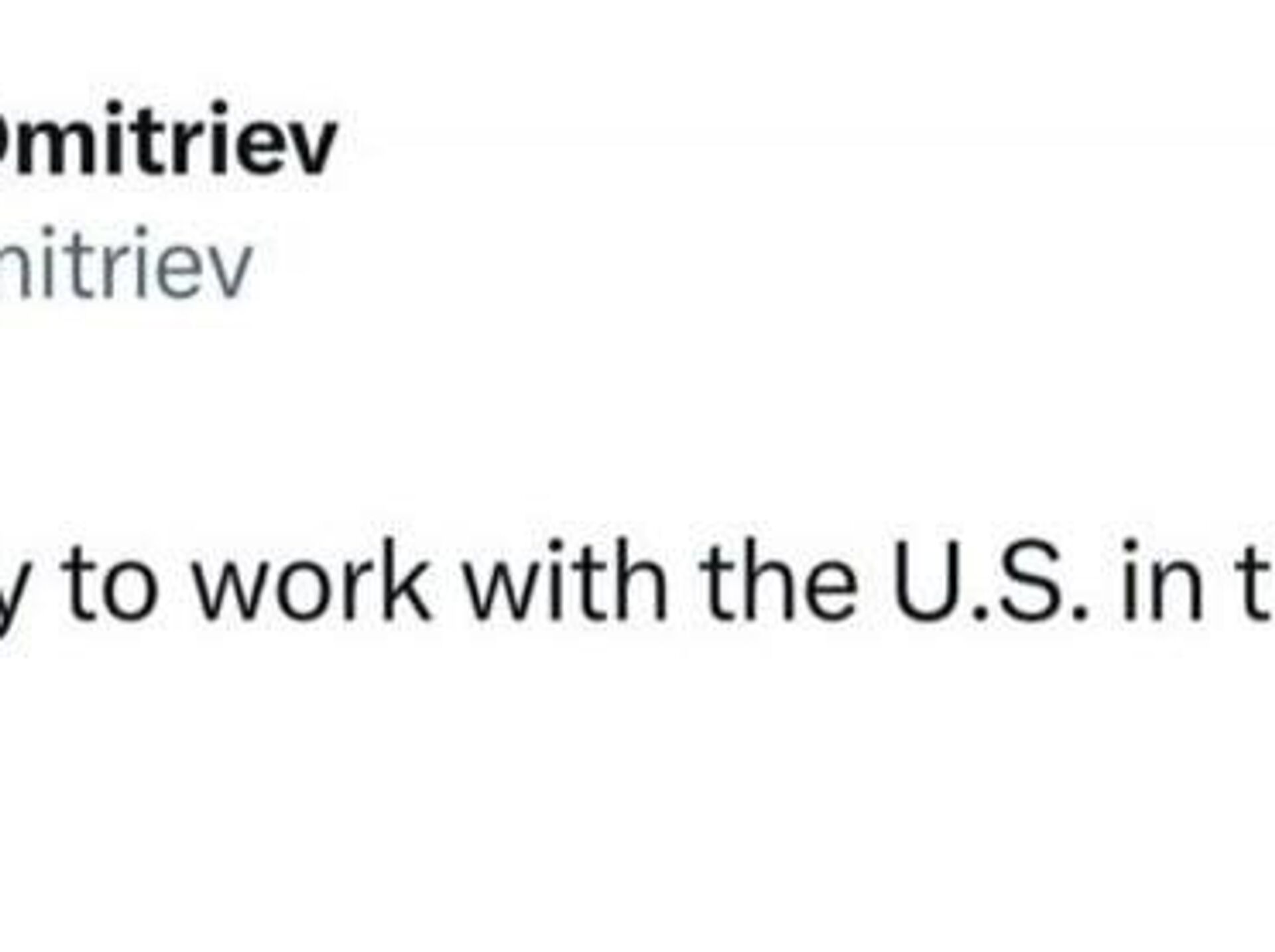The width and height of the screenshot is (1275, 952).
Task: Click the cut-off "y" starting the tweet line
Action: click(8, 594)
